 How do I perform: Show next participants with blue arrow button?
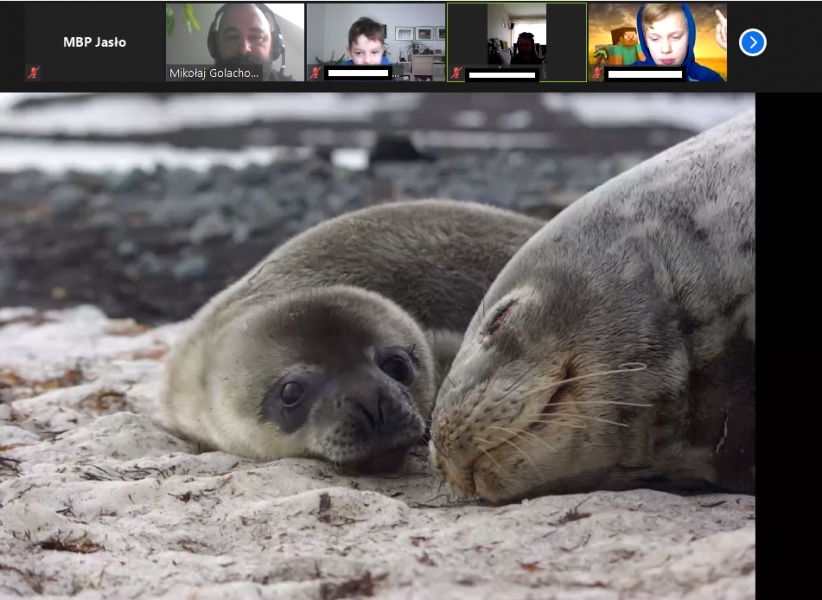753,42
